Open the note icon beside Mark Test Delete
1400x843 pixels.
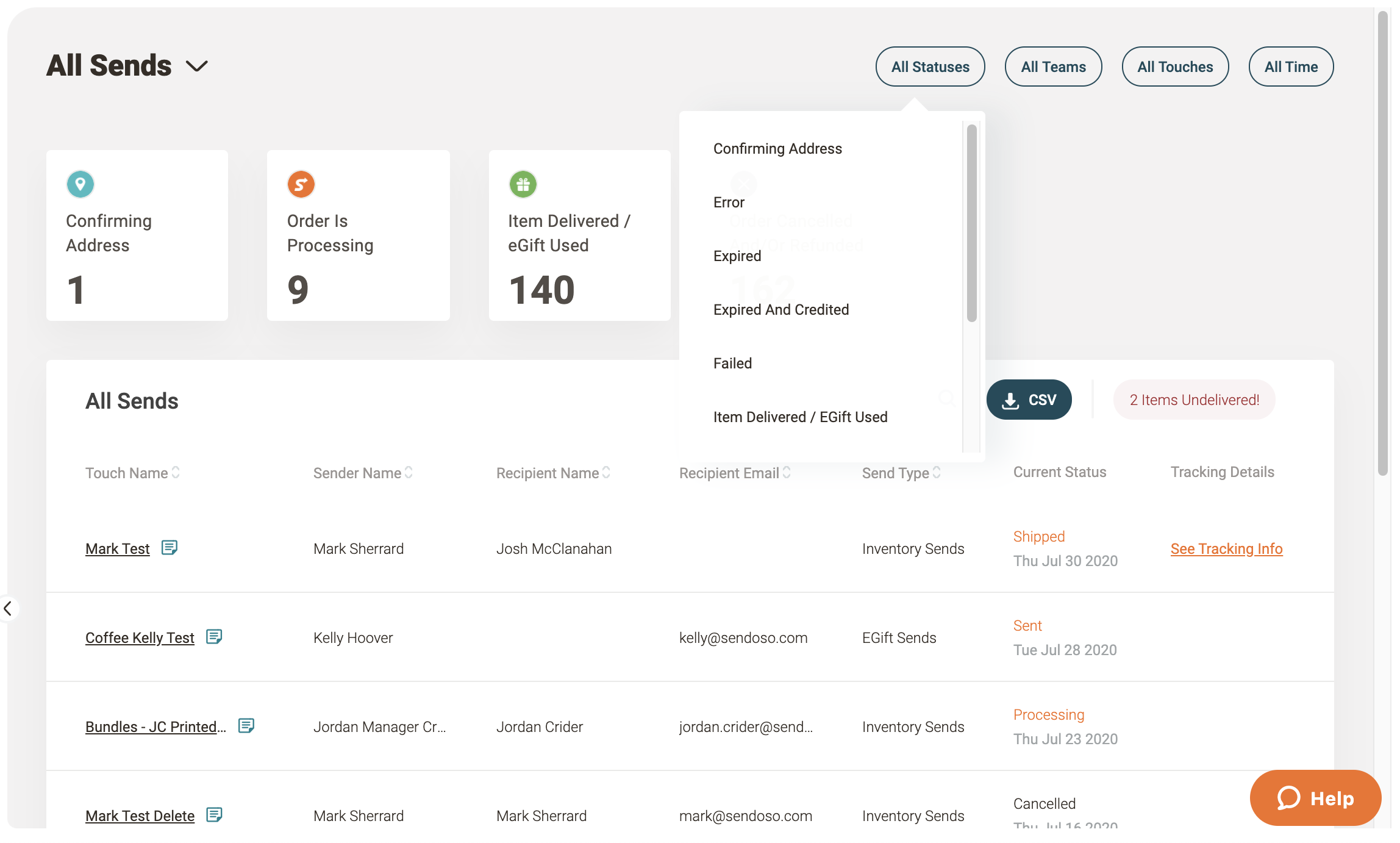point(214,815)
